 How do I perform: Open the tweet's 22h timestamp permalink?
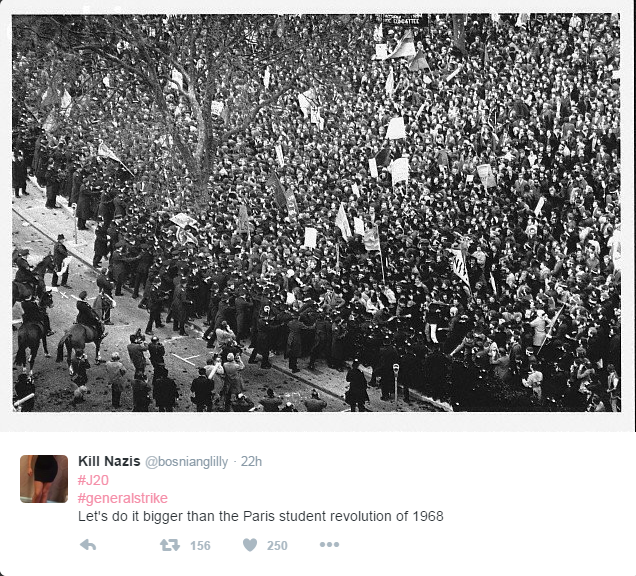pos(251,462)
